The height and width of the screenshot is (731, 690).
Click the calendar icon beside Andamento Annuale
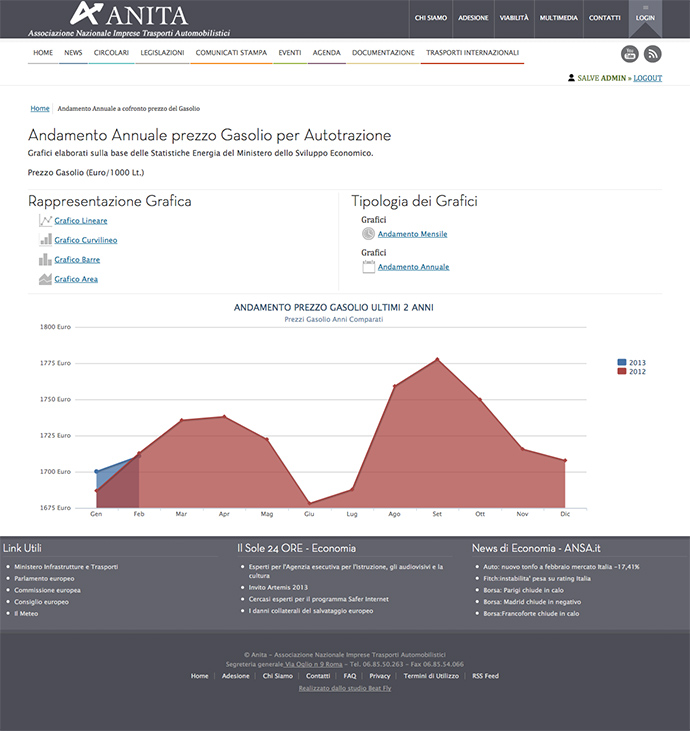pyautogui.click(x=368, y=267)
